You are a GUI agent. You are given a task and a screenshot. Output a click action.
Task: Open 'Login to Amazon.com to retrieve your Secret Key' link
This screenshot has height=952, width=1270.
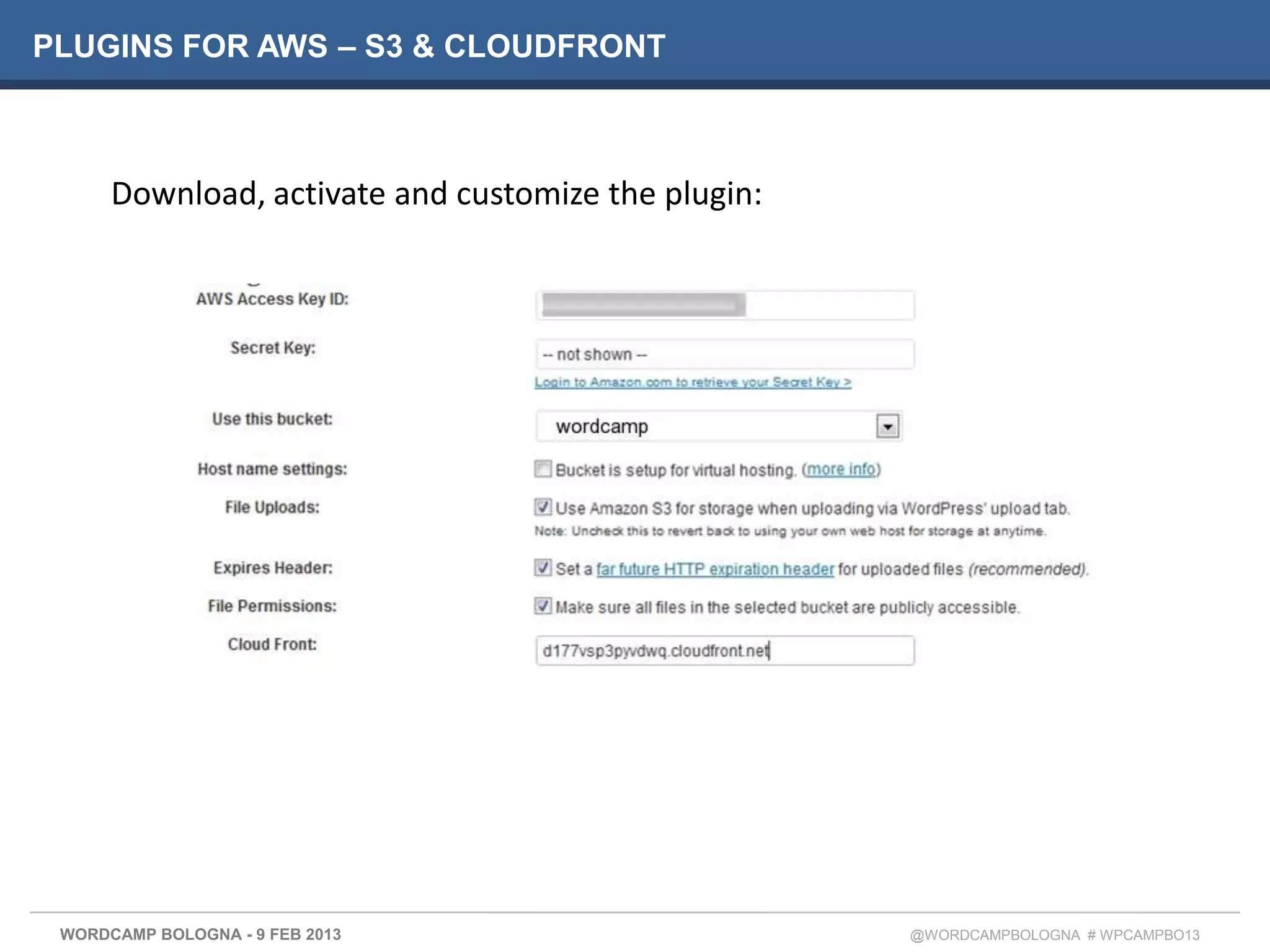(693, 382)
